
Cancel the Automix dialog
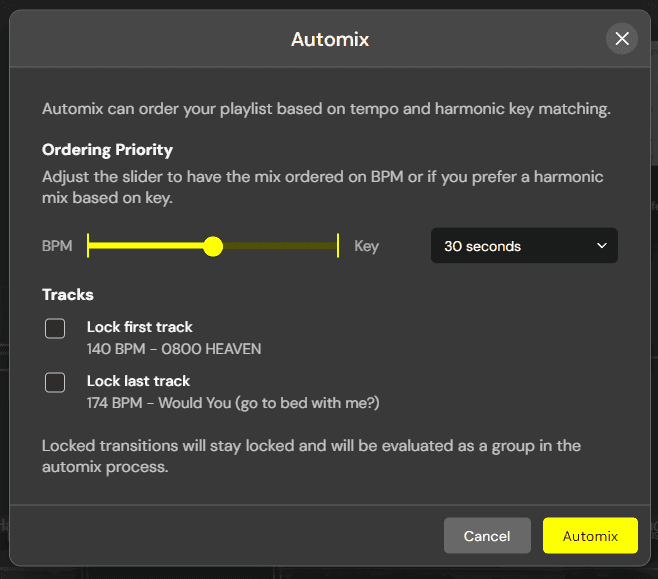pyautogui.click(x=487, y=536)
